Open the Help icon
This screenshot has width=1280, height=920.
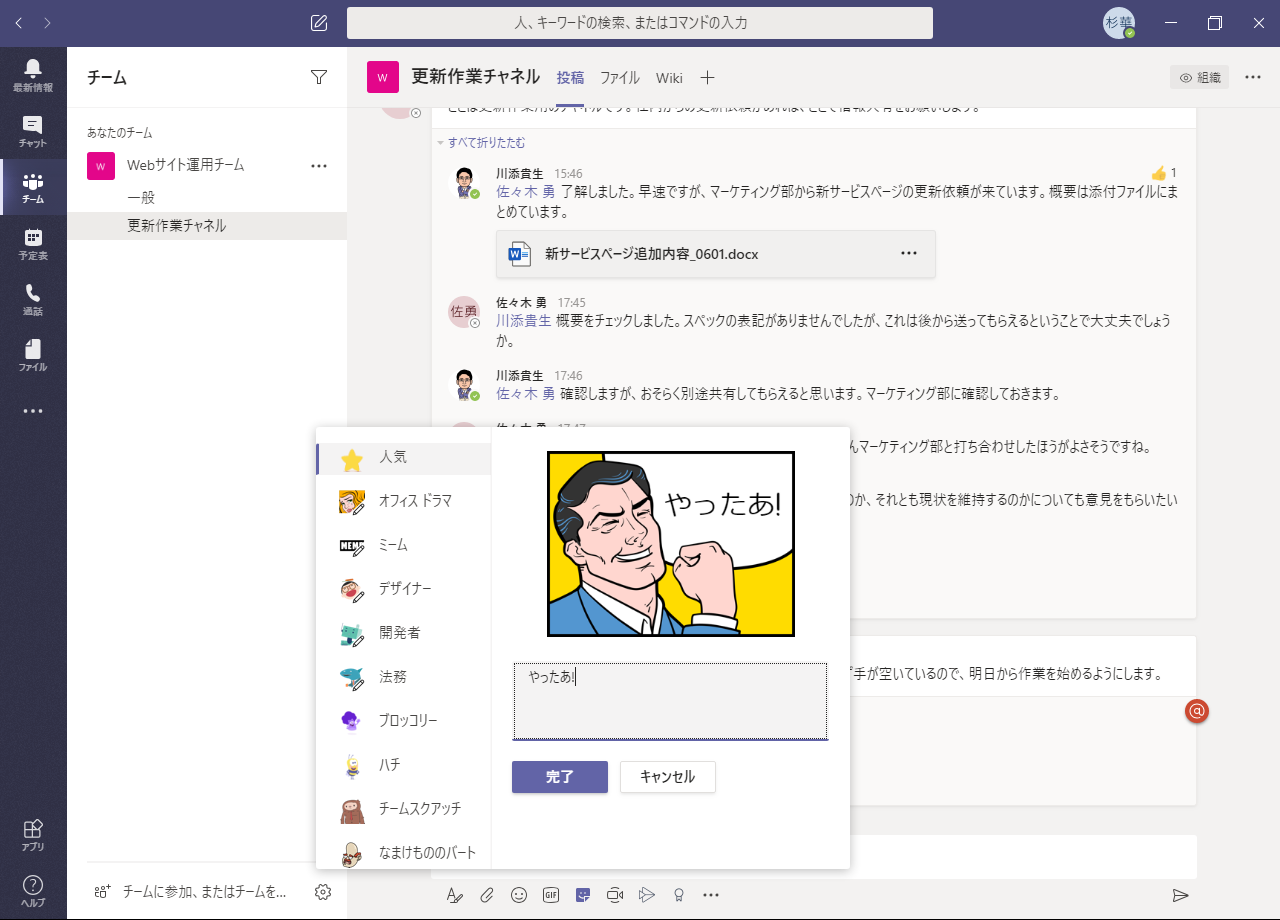33,890
